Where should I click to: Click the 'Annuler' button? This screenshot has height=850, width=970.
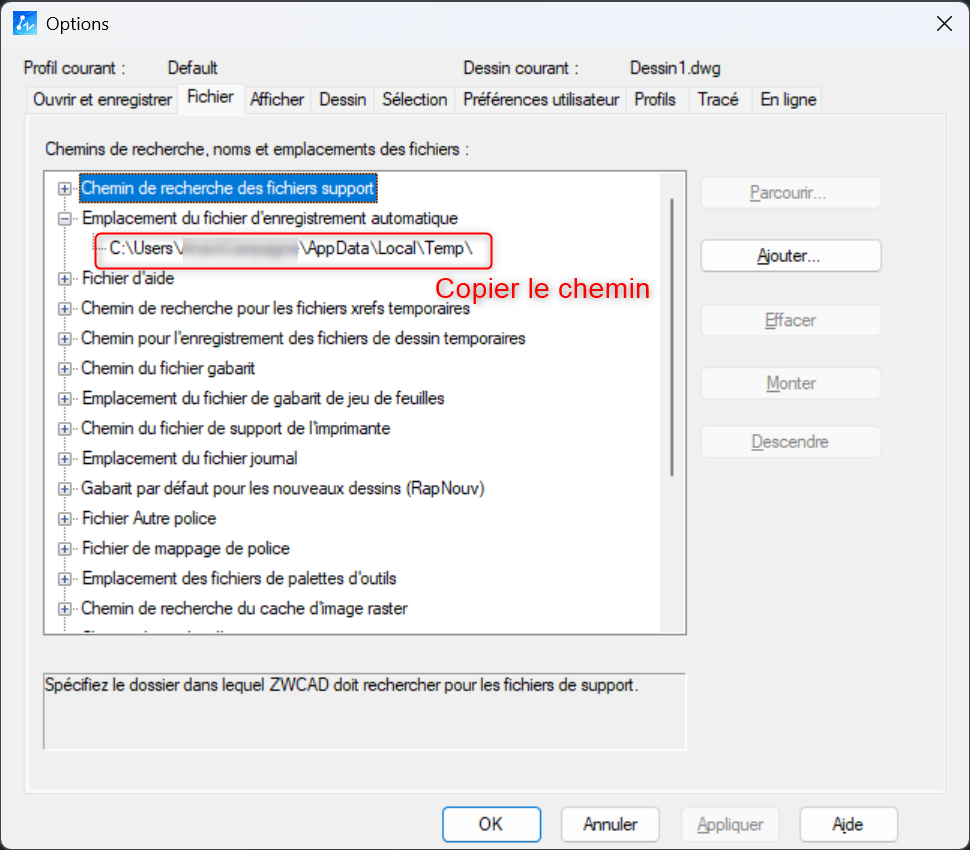[610, 825]
